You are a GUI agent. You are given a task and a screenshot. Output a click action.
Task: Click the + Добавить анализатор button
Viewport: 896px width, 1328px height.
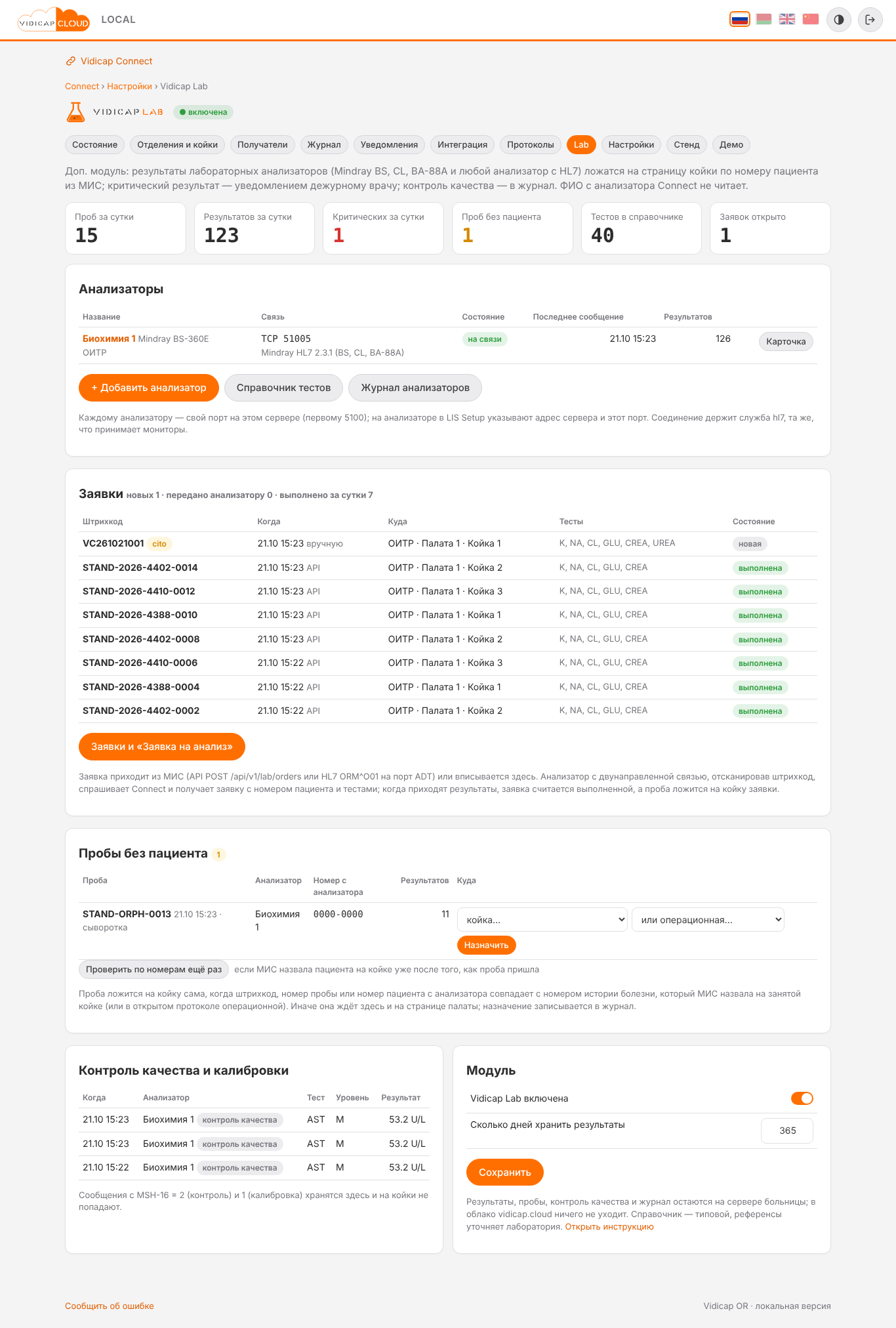click(149, 388)
